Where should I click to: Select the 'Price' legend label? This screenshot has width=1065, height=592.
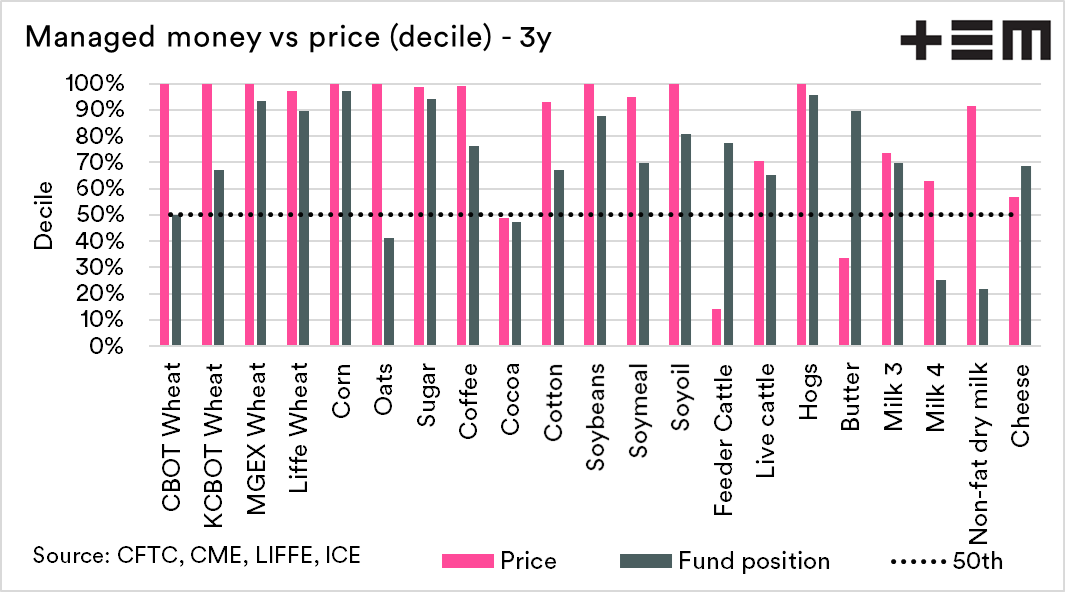pos(529,560)
